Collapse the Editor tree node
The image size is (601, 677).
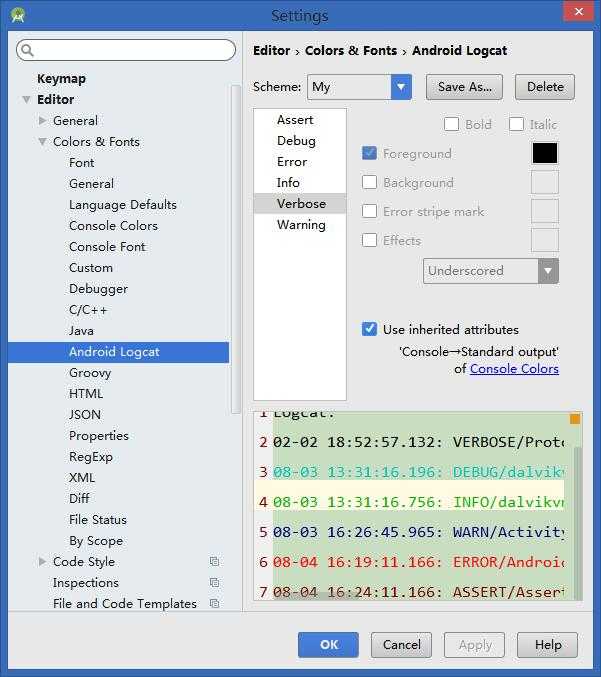point(26,100)
